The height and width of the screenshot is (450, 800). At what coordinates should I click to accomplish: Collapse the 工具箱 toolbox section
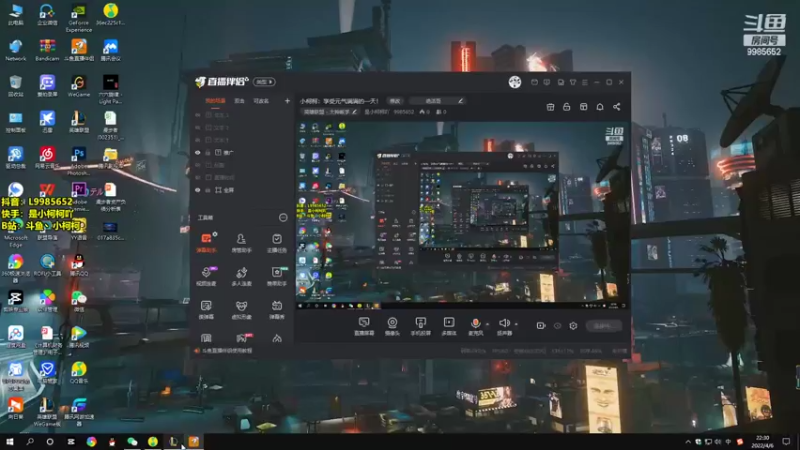point(283,217)
